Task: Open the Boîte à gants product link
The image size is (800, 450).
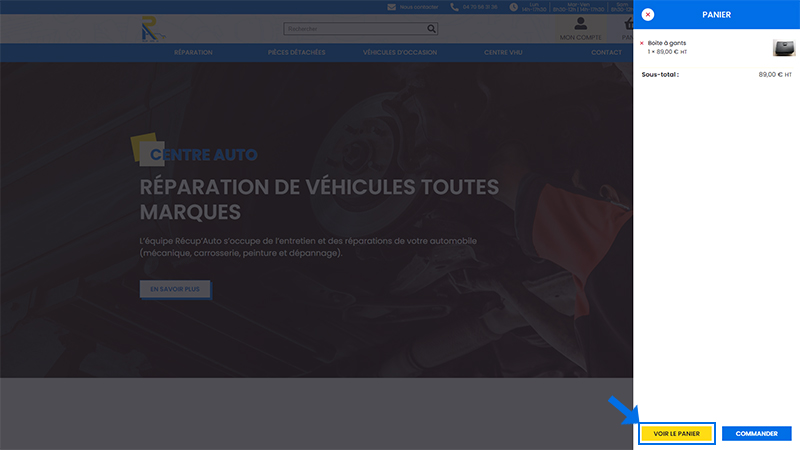Action: 667,43
